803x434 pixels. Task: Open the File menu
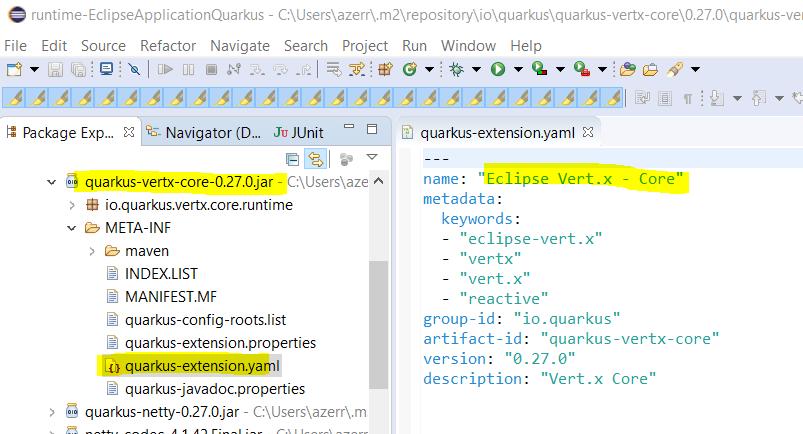pos(15,46)
